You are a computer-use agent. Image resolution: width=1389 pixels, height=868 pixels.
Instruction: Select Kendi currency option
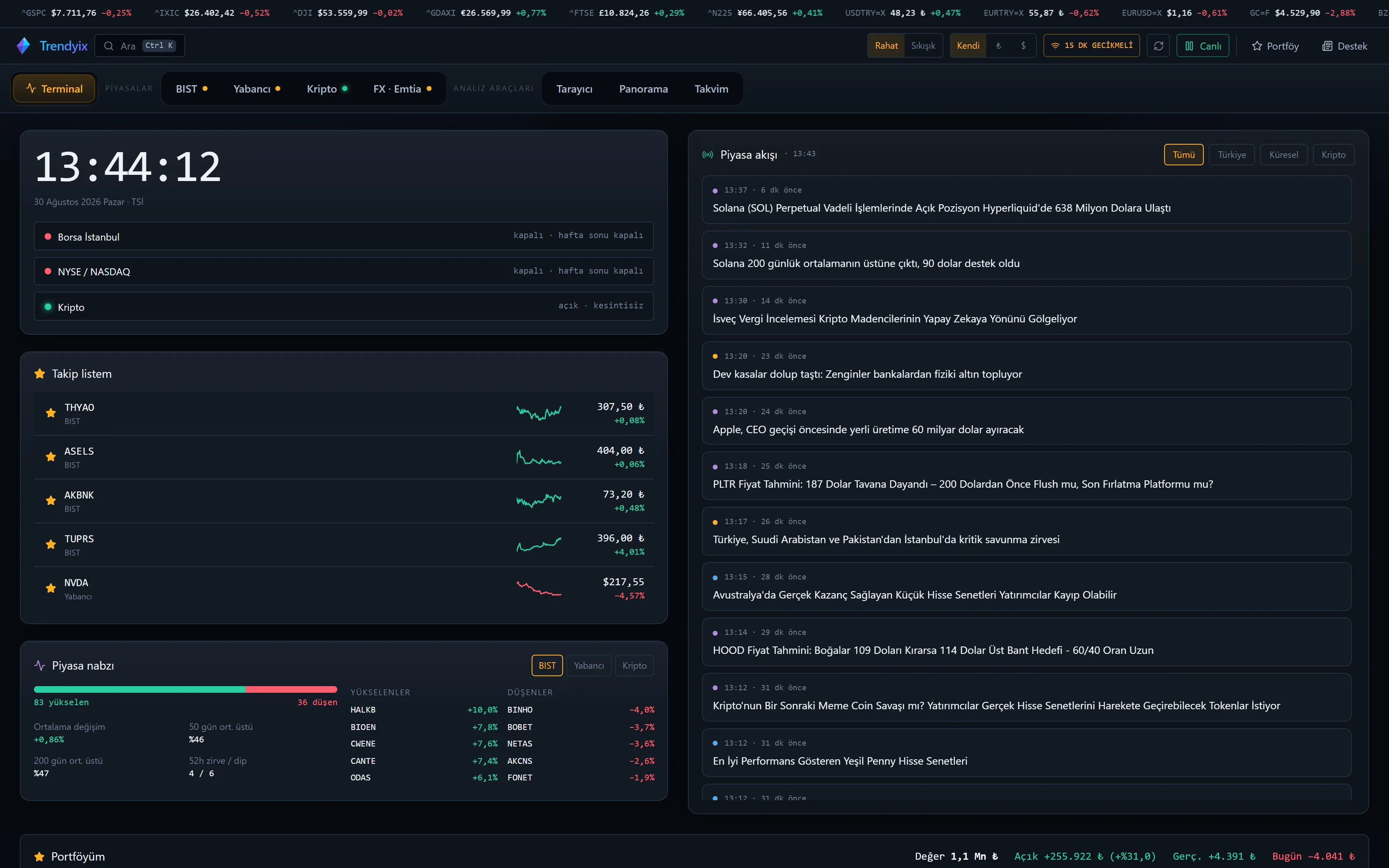pos(968,46)
